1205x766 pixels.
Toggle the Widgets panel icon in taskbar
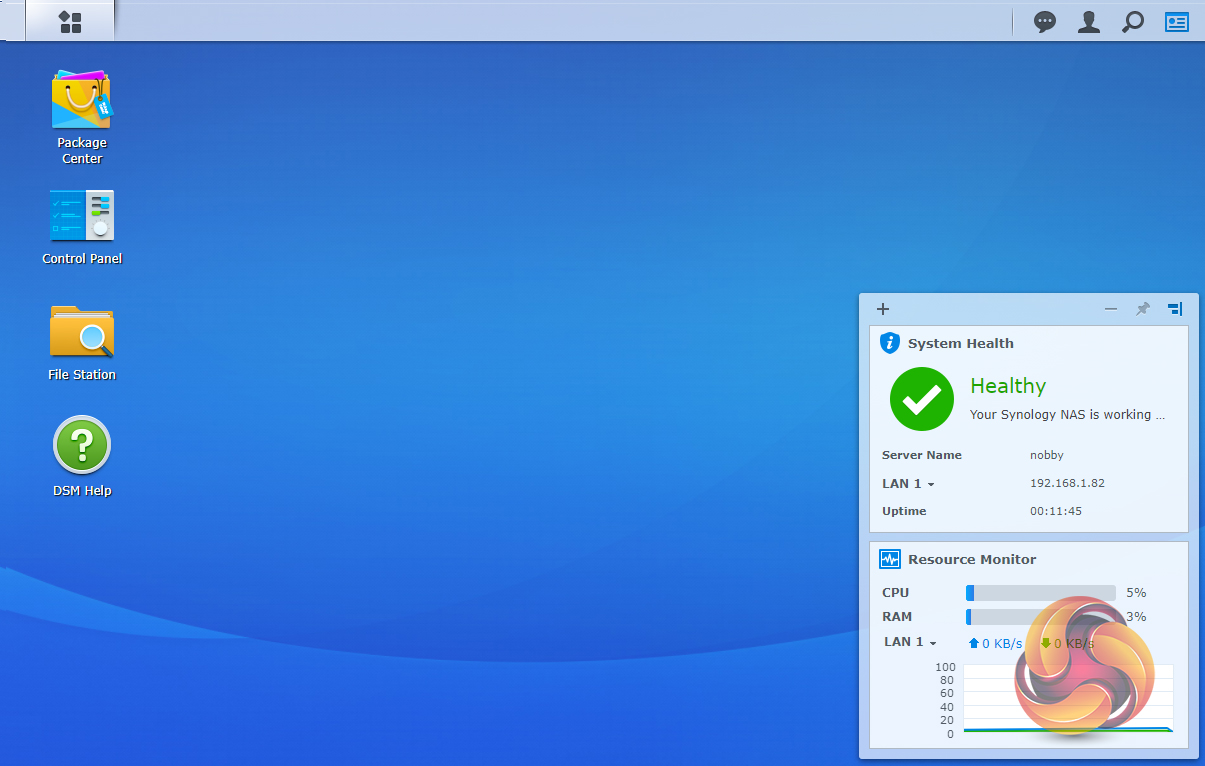1177,21
